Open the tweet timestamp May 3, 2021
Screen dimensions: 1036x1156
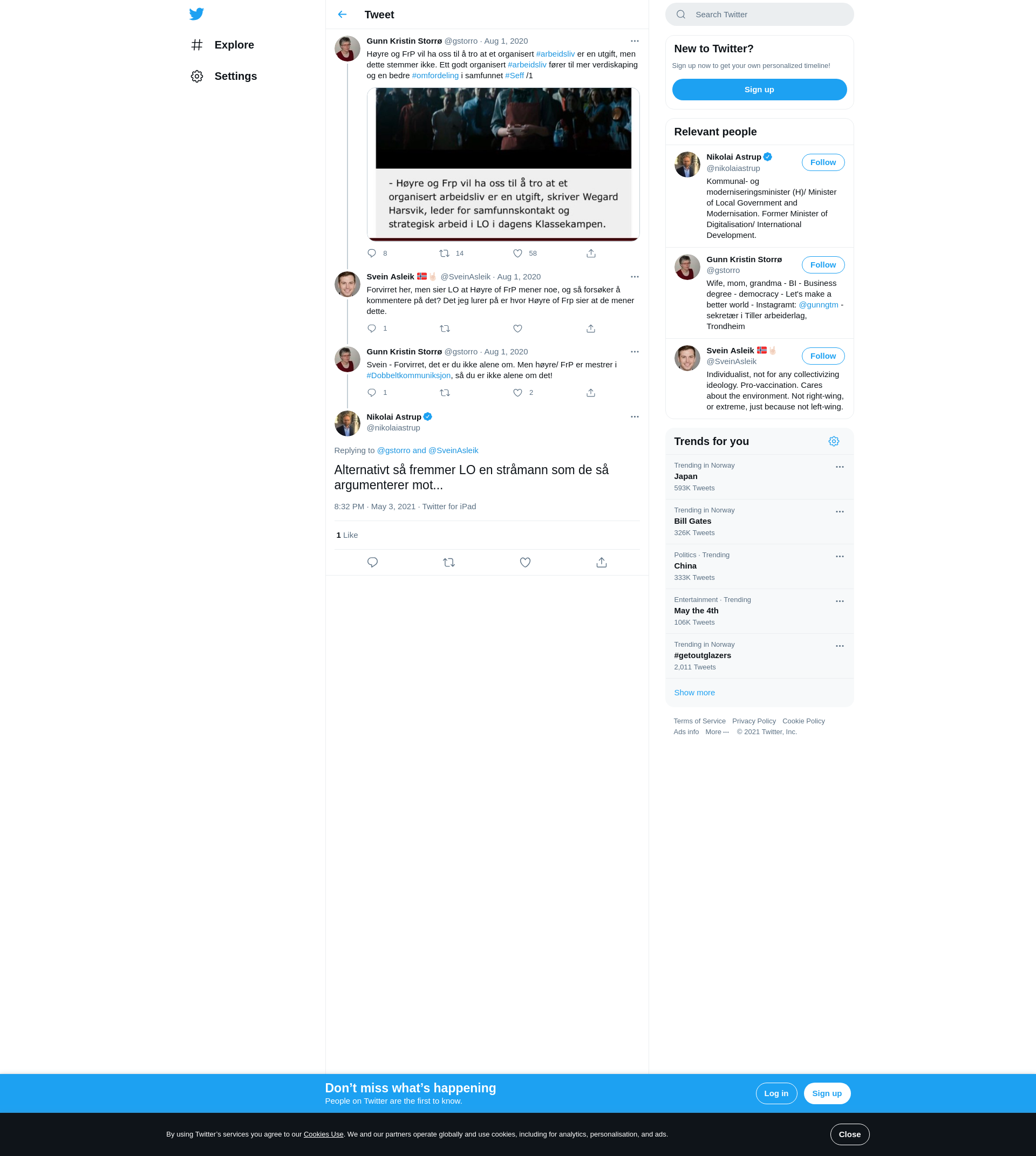click(374, 507)
